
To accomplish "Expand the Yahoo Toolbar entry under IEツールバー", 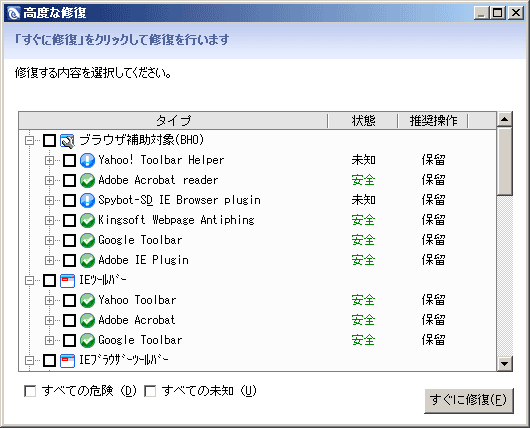I will point(49,300).
